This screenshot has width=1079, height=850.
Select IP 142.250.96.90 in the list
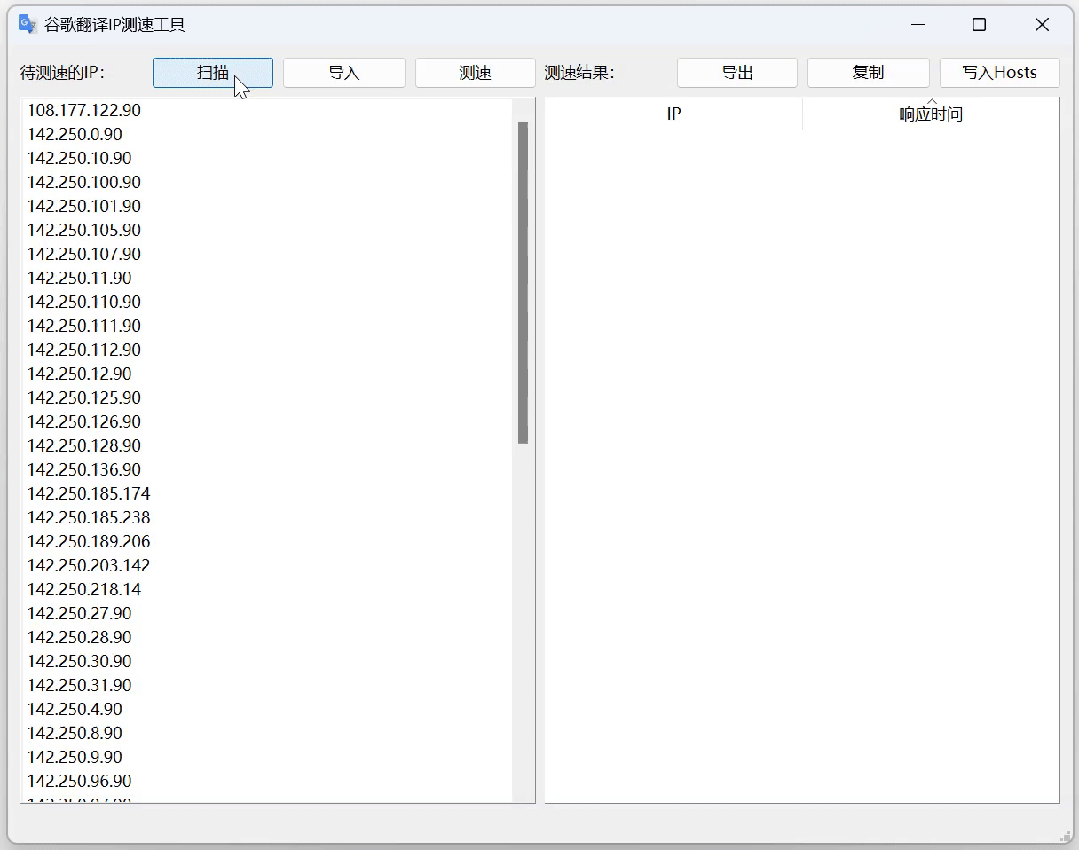[79, 781]
